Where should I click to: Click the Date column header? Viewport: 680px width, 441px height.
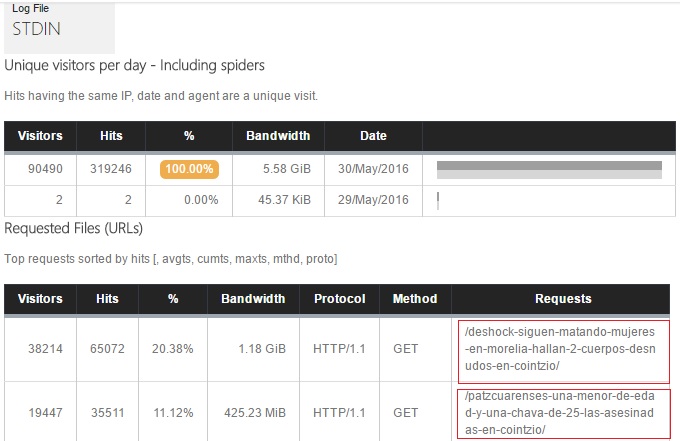[x=373, y=136]
